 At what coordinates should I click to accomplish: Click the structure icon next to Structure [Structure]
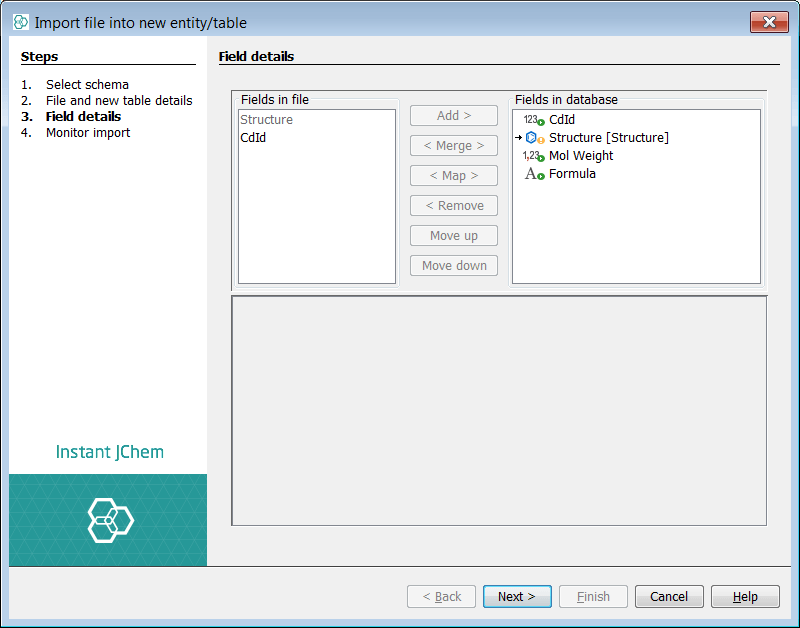(534, 138)
